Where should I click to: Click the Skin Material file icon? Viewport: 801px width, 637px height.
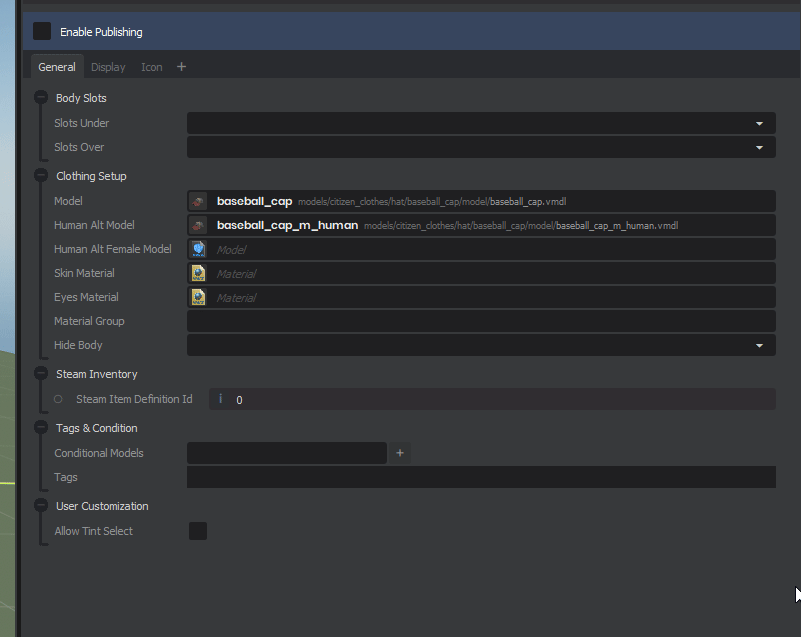[x=198, y=273]
